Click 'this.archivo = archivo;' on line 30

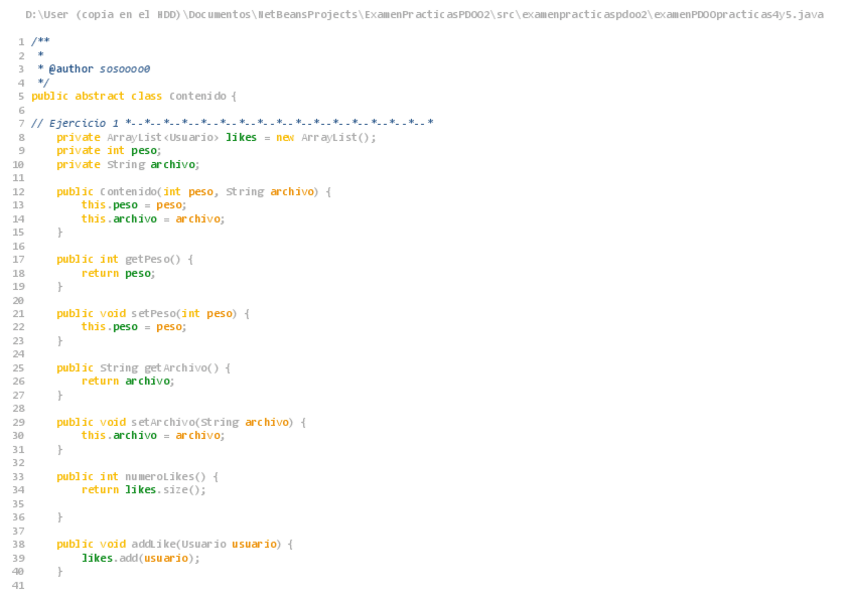coord(153,436)
